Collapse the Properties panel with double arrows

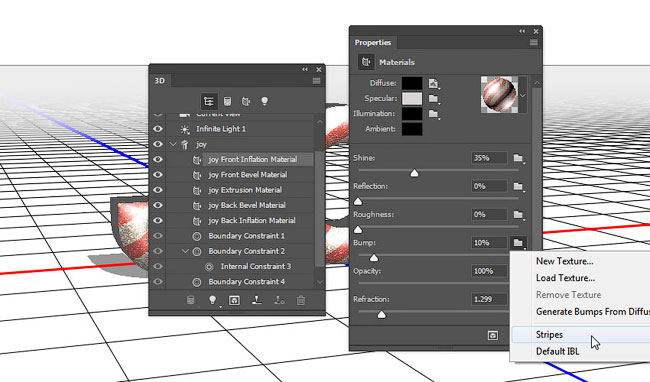[522, 31]
